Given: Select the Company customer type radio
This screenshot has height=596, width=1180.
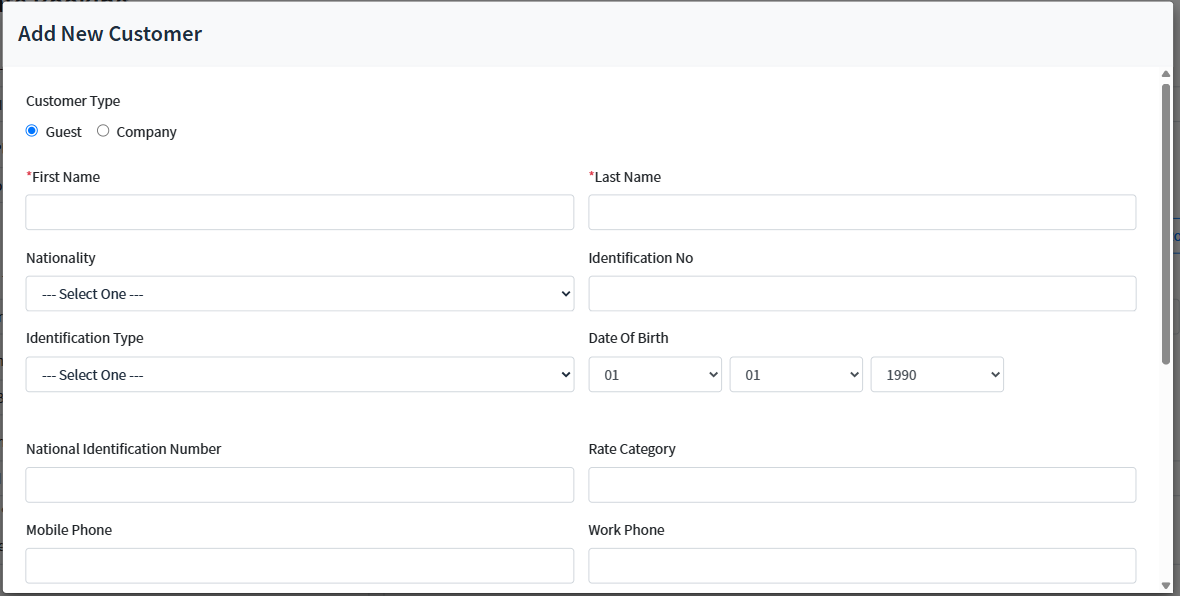Looking at the screenshot, I should tap(103, 131).
